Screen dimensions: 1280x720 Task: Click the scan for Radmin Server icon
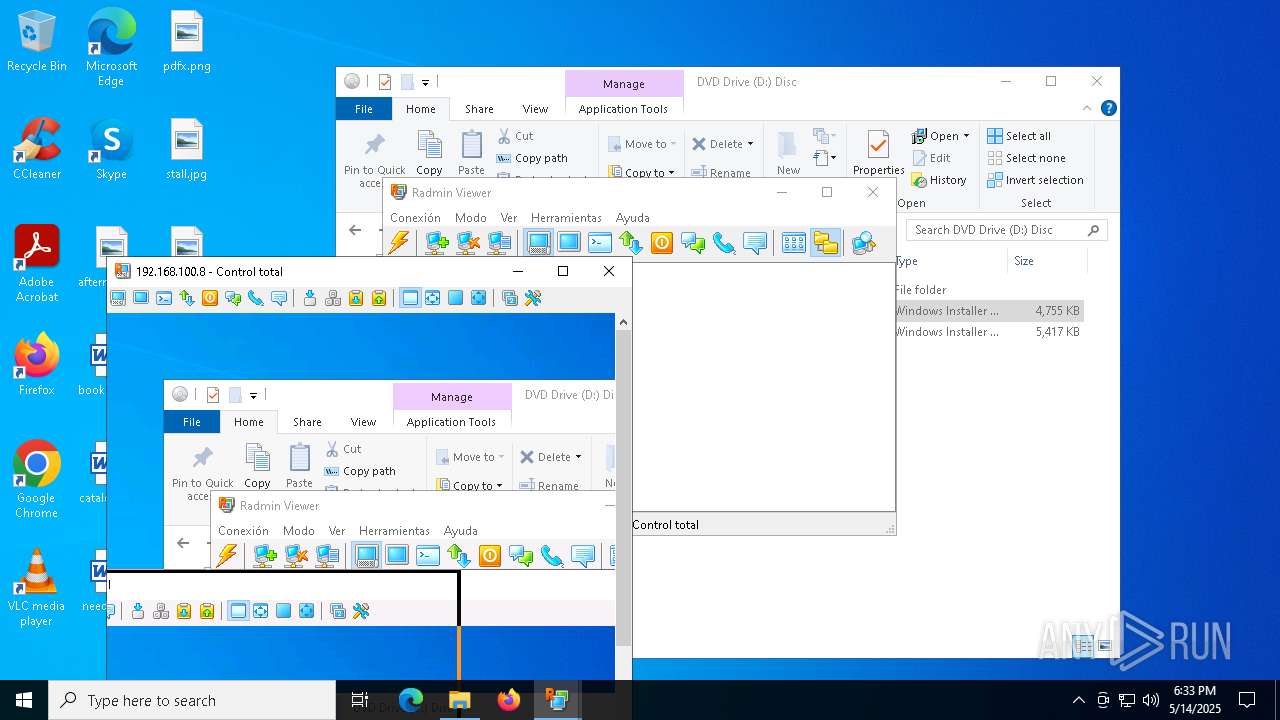click(x=864, y=243)
